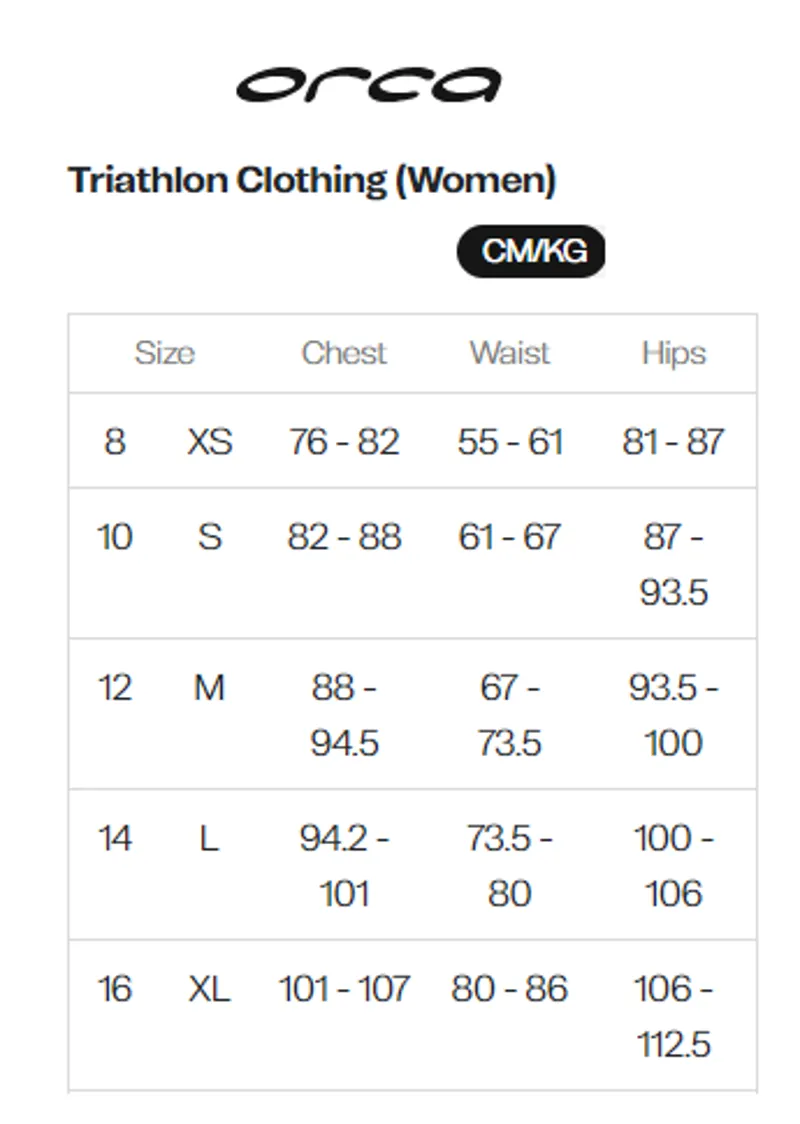This screenshot has width=800, height=1124.
Task: Click the XS size label
Action: (x=210, y=442)
